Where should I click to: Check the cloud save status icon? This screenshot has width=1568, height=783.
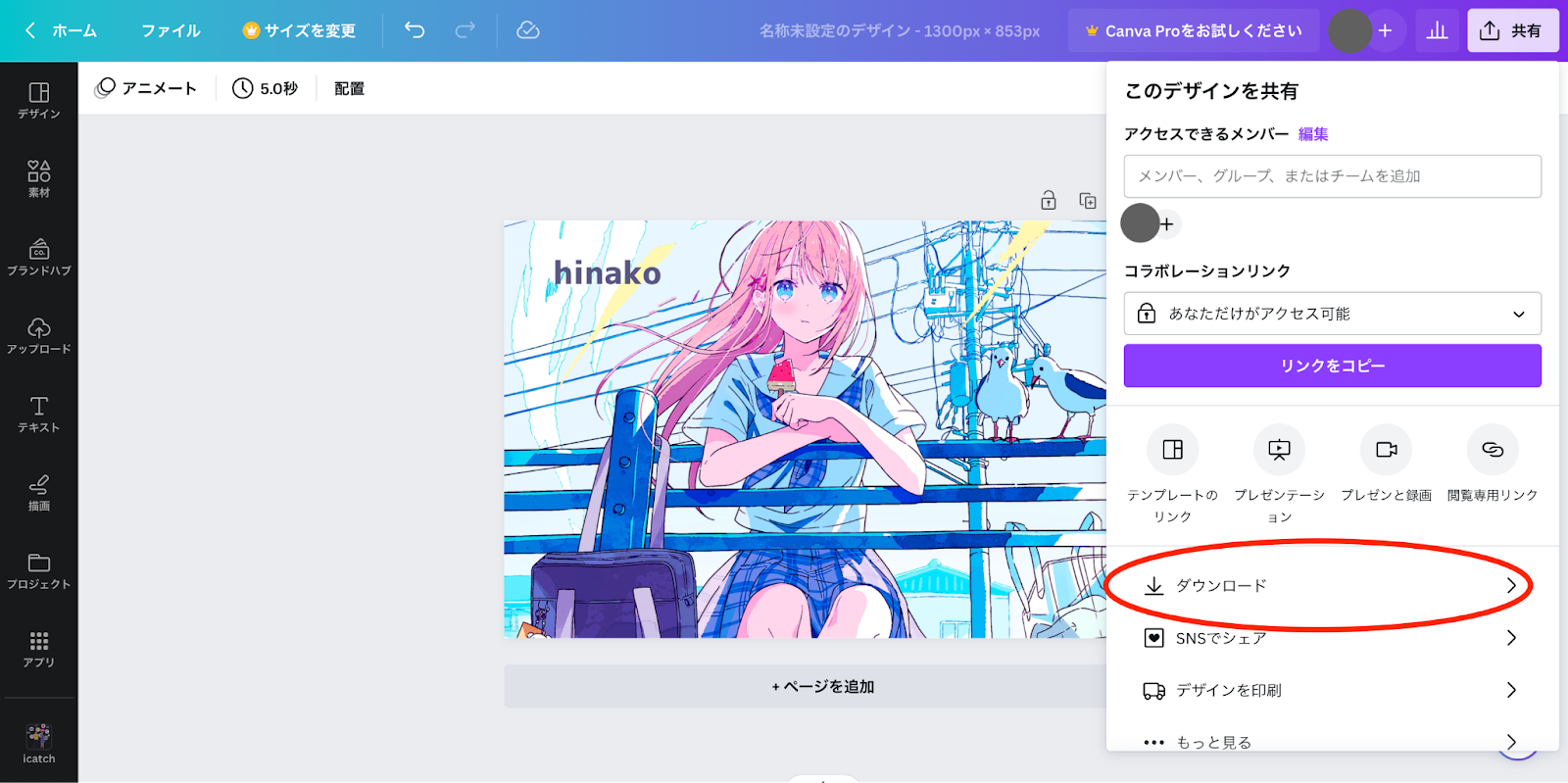click(x=528, y=30)
